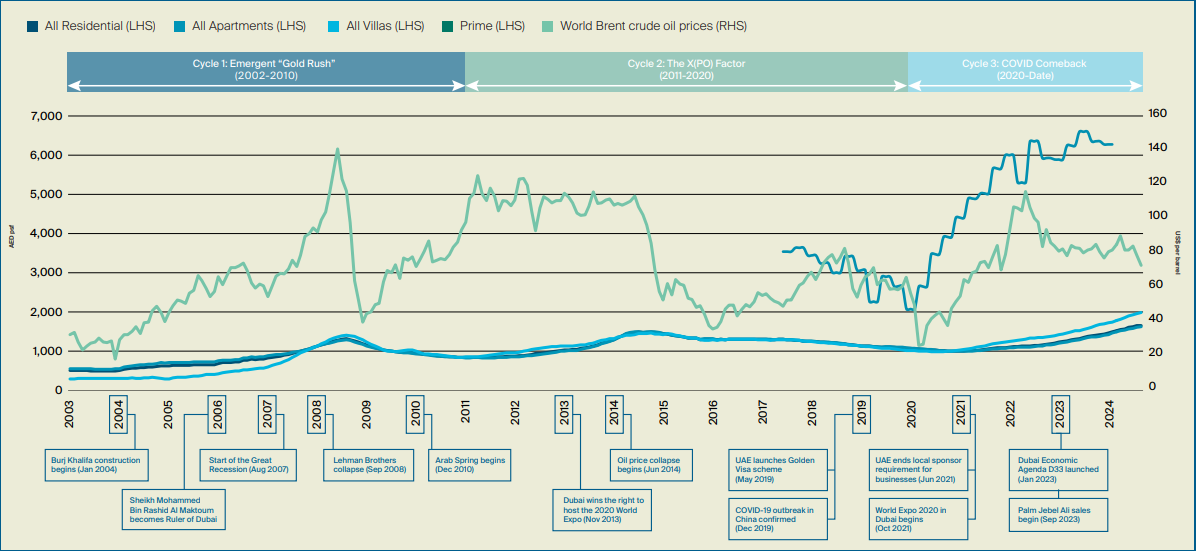Click the 6,000 left axis value
1196x551 pixels.
click(48, 155)
